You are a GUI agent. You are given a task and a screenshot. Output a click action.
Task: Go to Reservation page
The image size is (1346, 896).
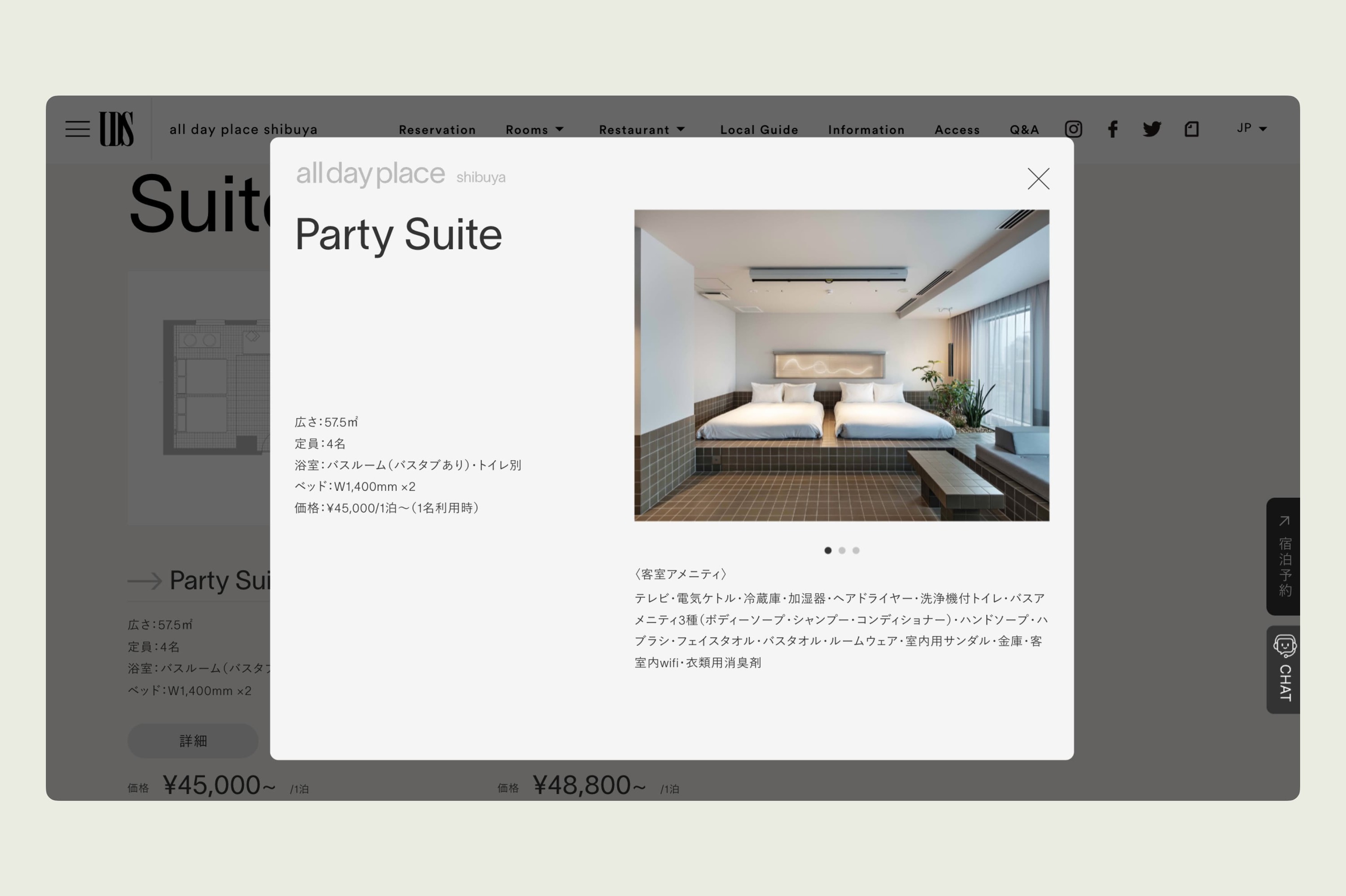437,130
